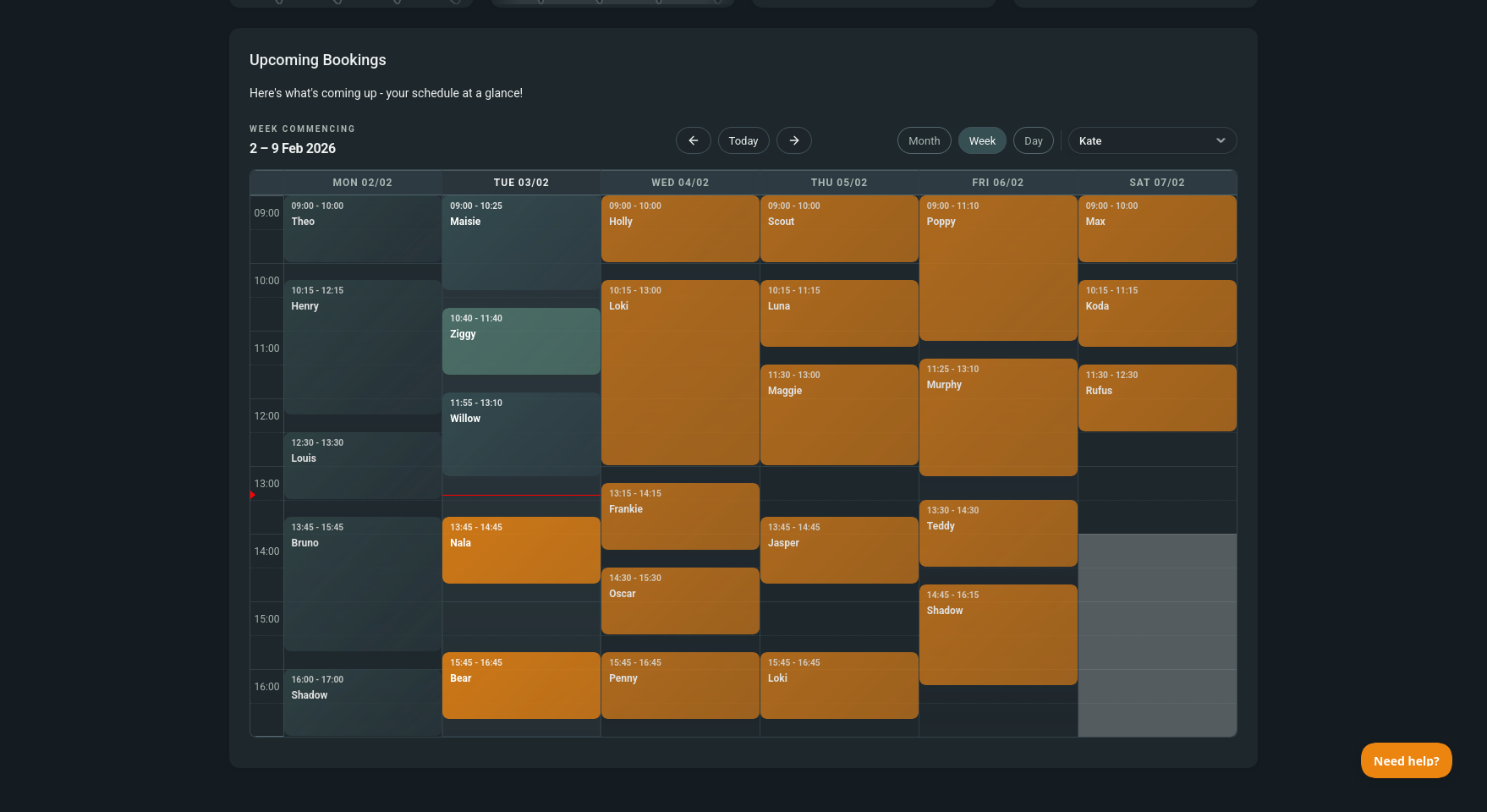
Task: Open Ziggy's 10:40 booking on Tuesday
Action: coord(521,341)
